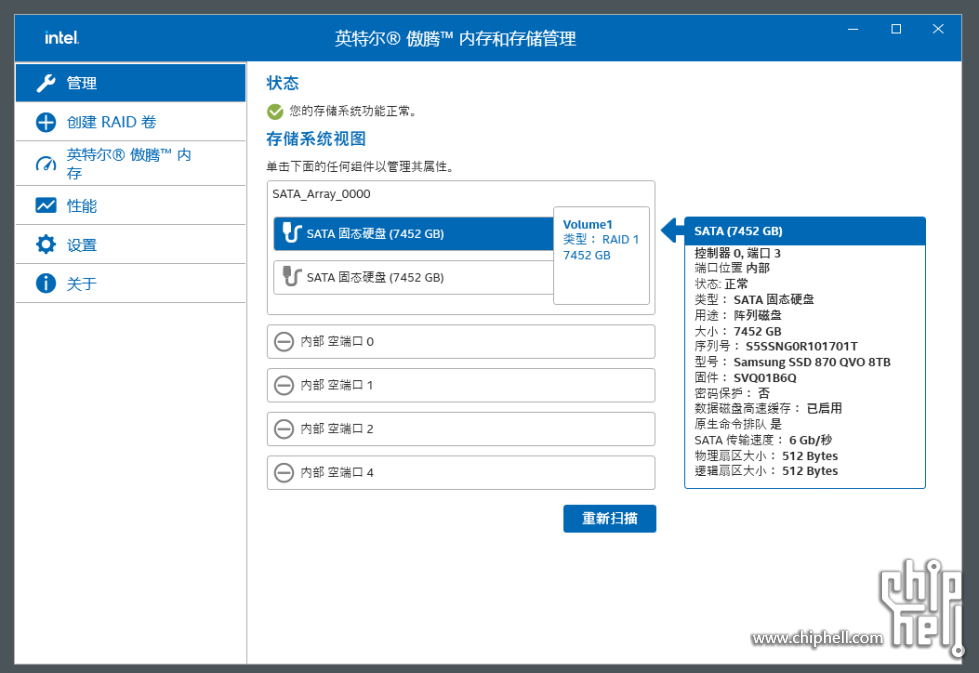Click the gear icon beside 设置

(46, 244)
